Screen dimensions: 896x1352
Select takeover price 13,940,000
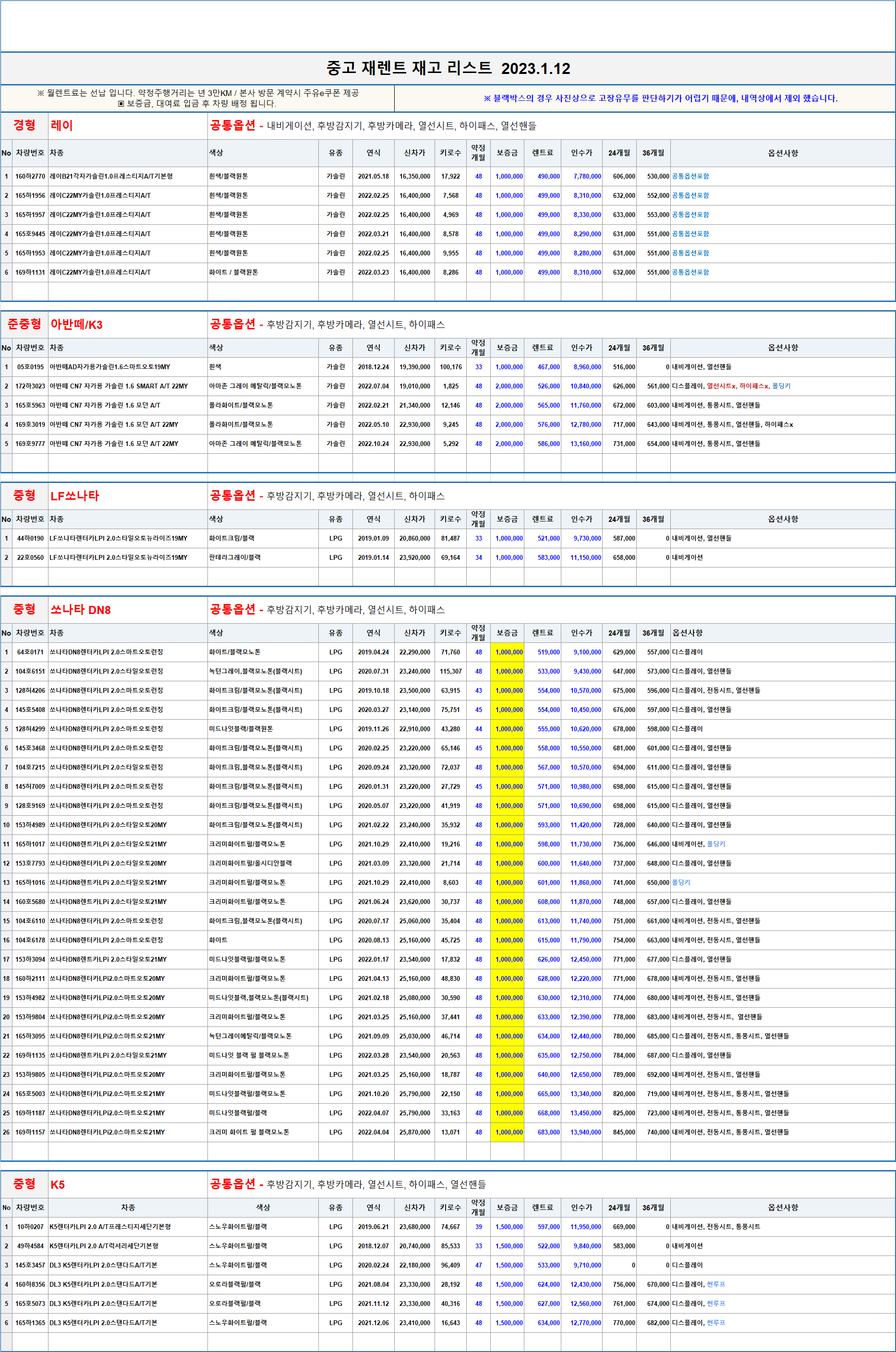(586, 1132)
